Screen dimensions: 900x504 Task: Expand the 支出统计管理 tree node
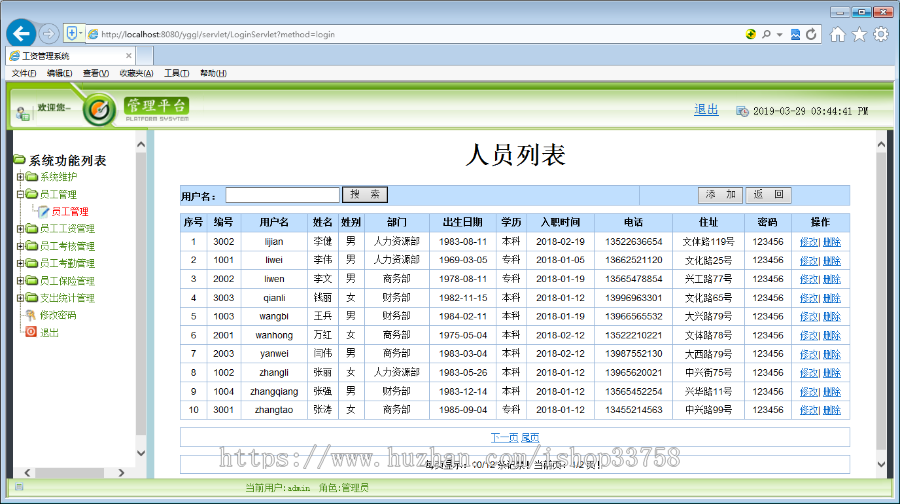click(x=20, y=297)
